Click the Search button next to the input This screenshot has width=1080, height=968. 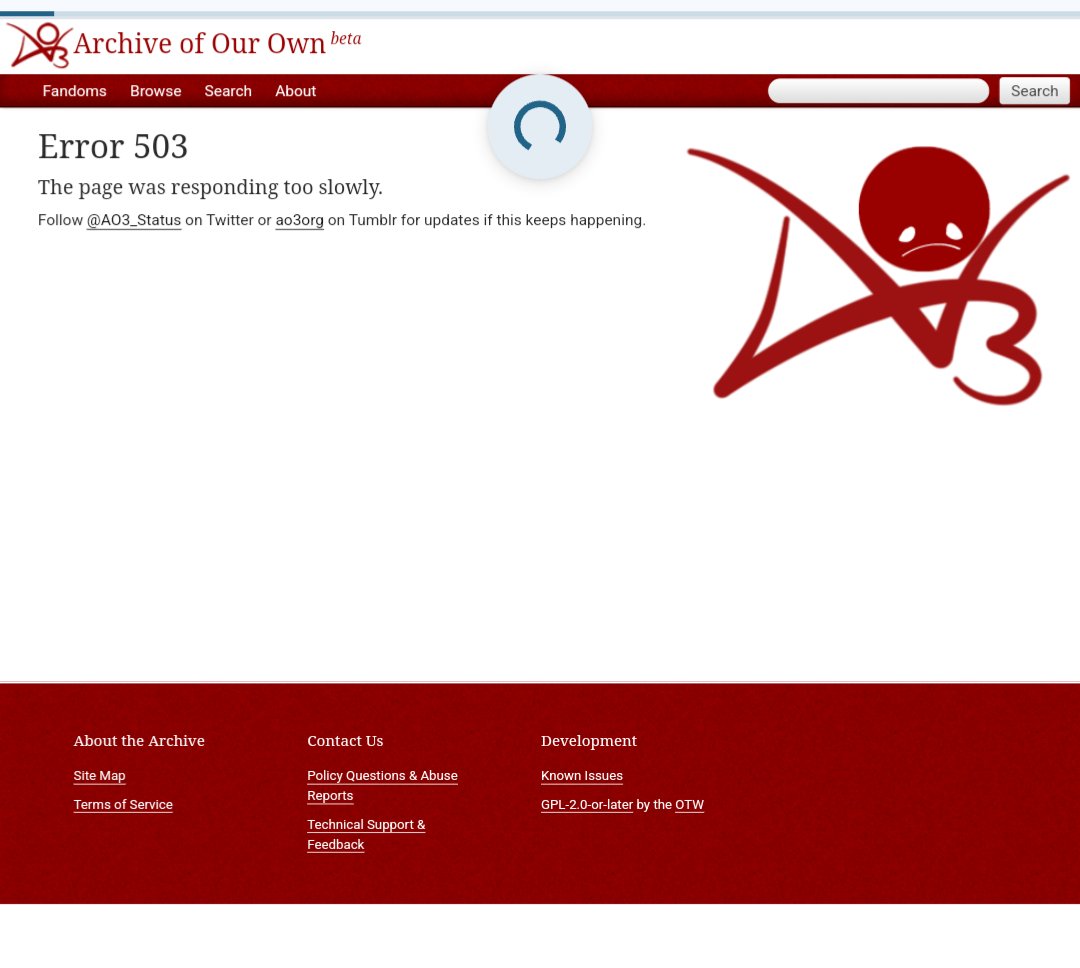point(1034,91)
